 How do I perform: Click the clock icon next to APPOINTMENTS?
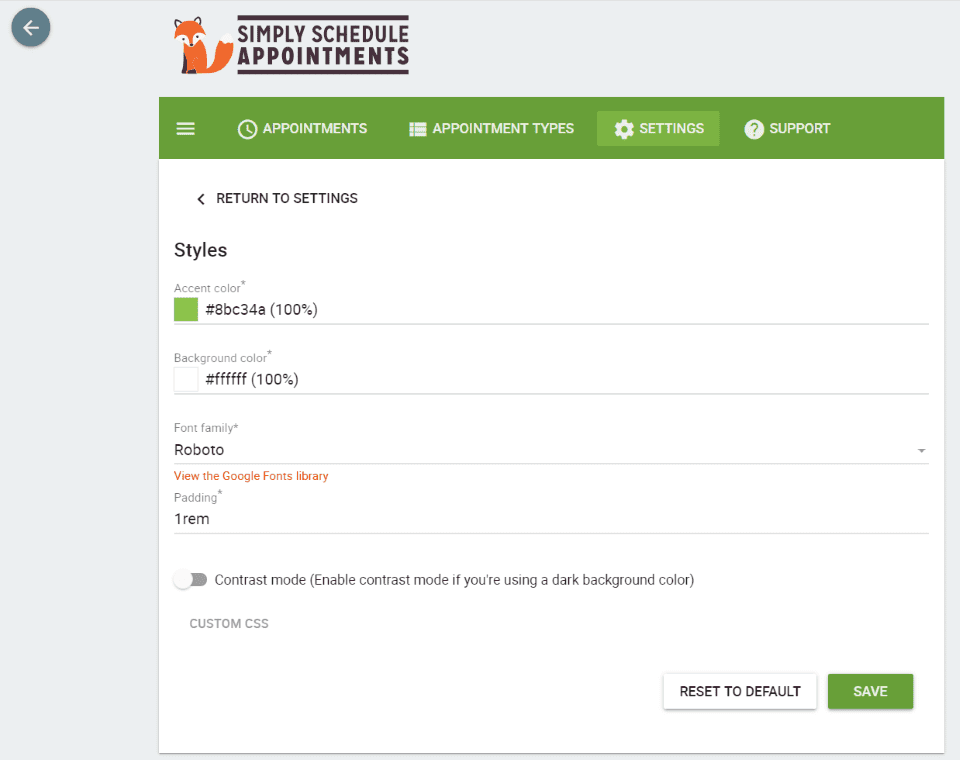247,128
